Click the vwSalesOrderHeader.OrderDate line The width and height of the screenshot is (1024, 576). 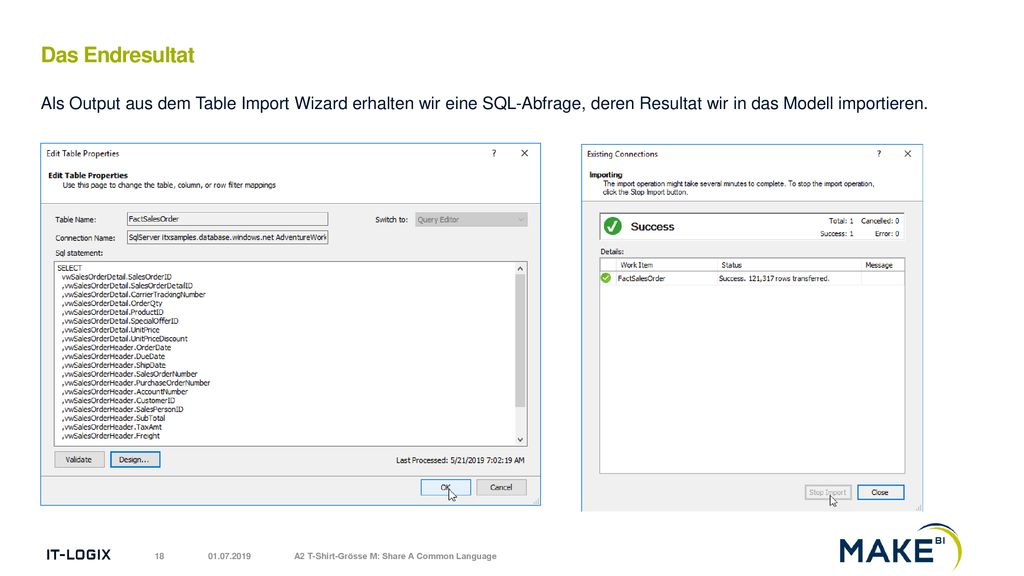coord(117,347)
